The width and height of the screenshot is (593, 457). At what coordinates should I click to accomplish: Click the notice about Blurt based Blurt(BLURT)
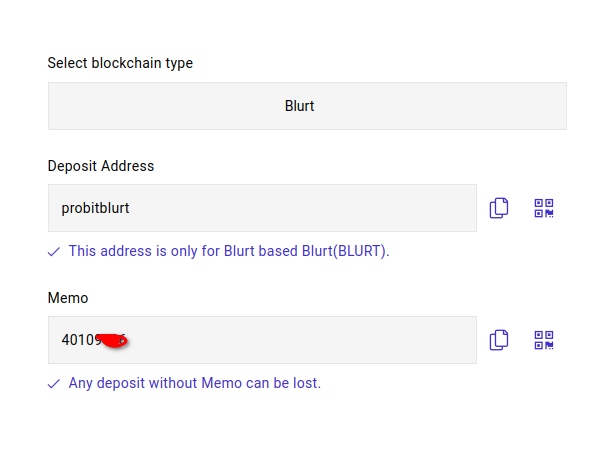click(229, 251)
